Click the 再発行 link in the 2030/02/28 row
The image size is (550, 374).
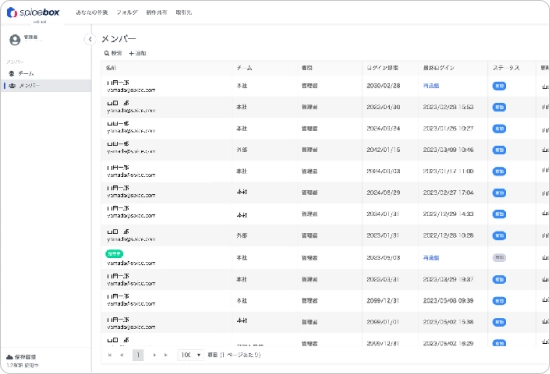point(431,86)
